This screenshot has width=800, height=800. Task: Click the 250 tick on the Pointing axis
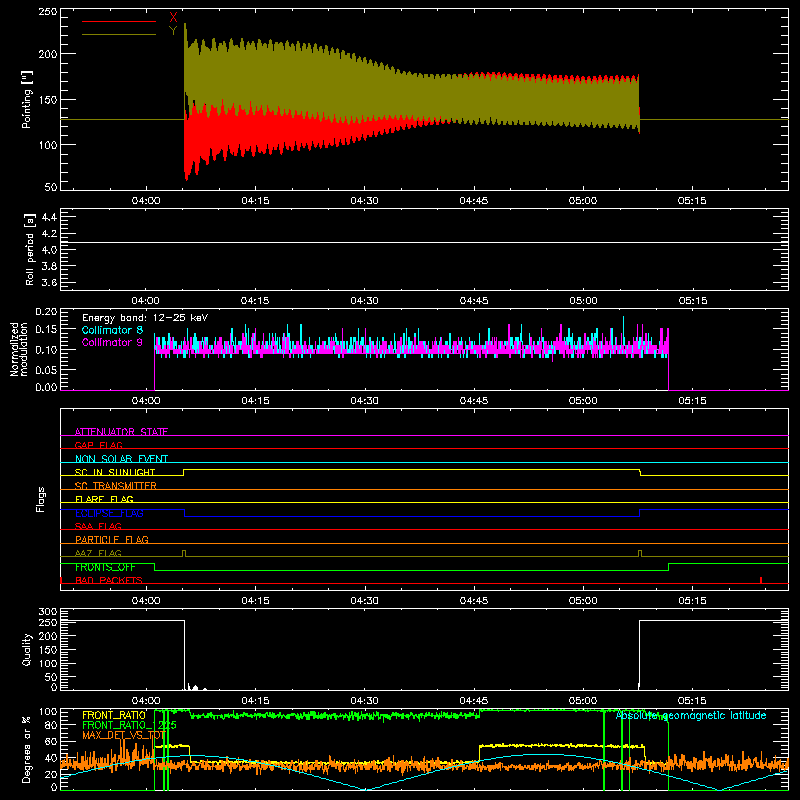(x=47, y=11)
